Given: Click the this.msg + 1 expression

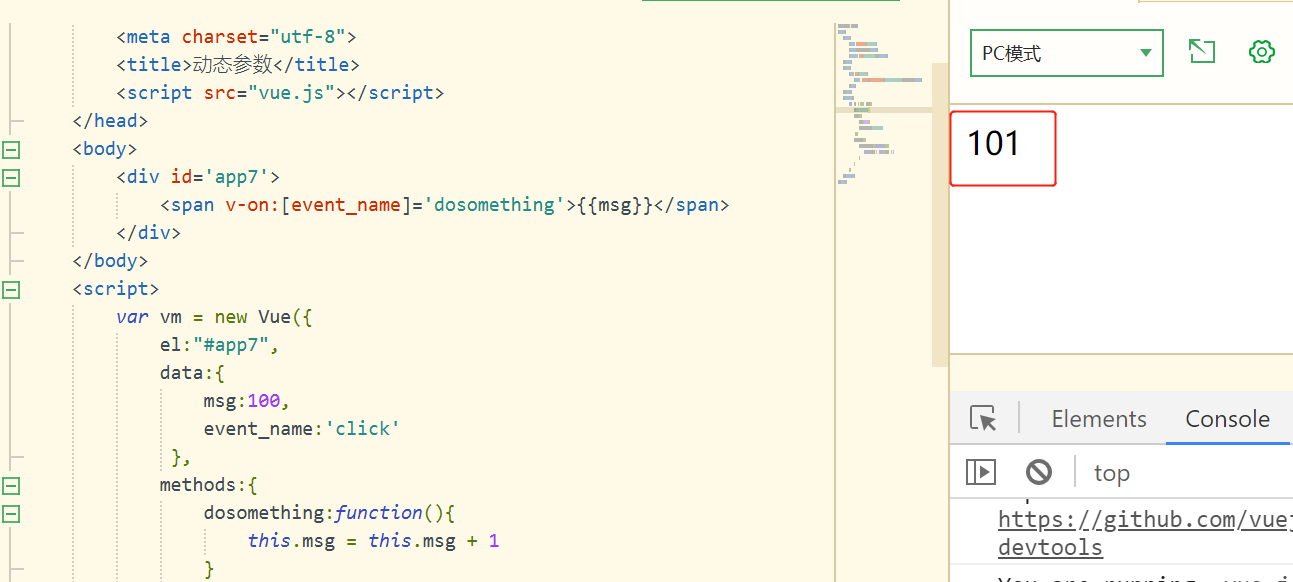Looking at the screenshot, I should pyautogui.click(x=433, y=541).
